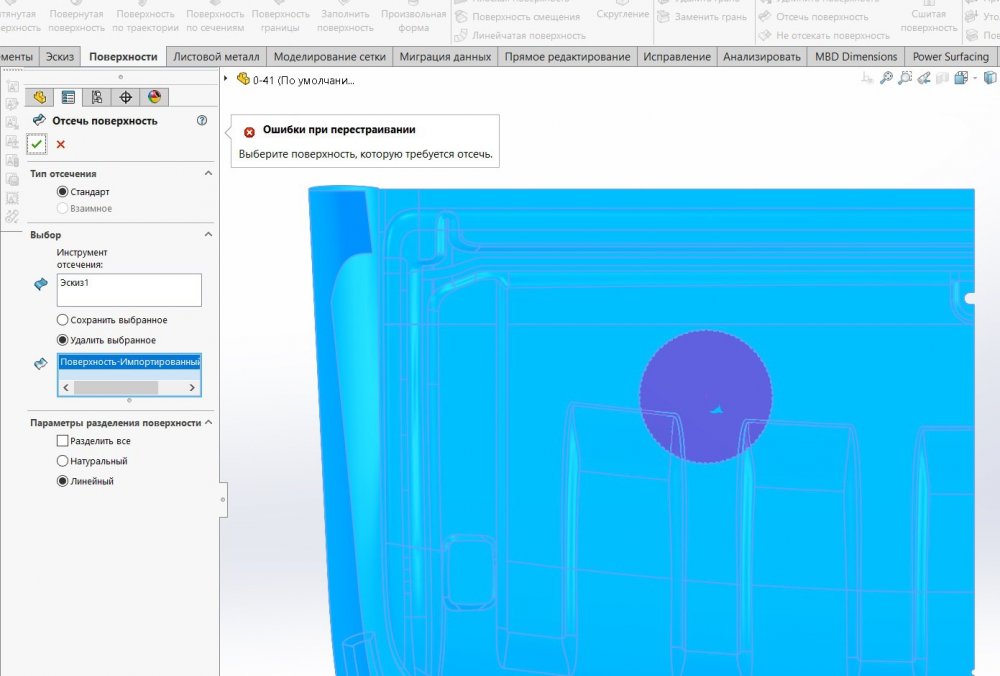Click the View Orientation cube icon
The image size is (1000, 676).
point(961,78)
